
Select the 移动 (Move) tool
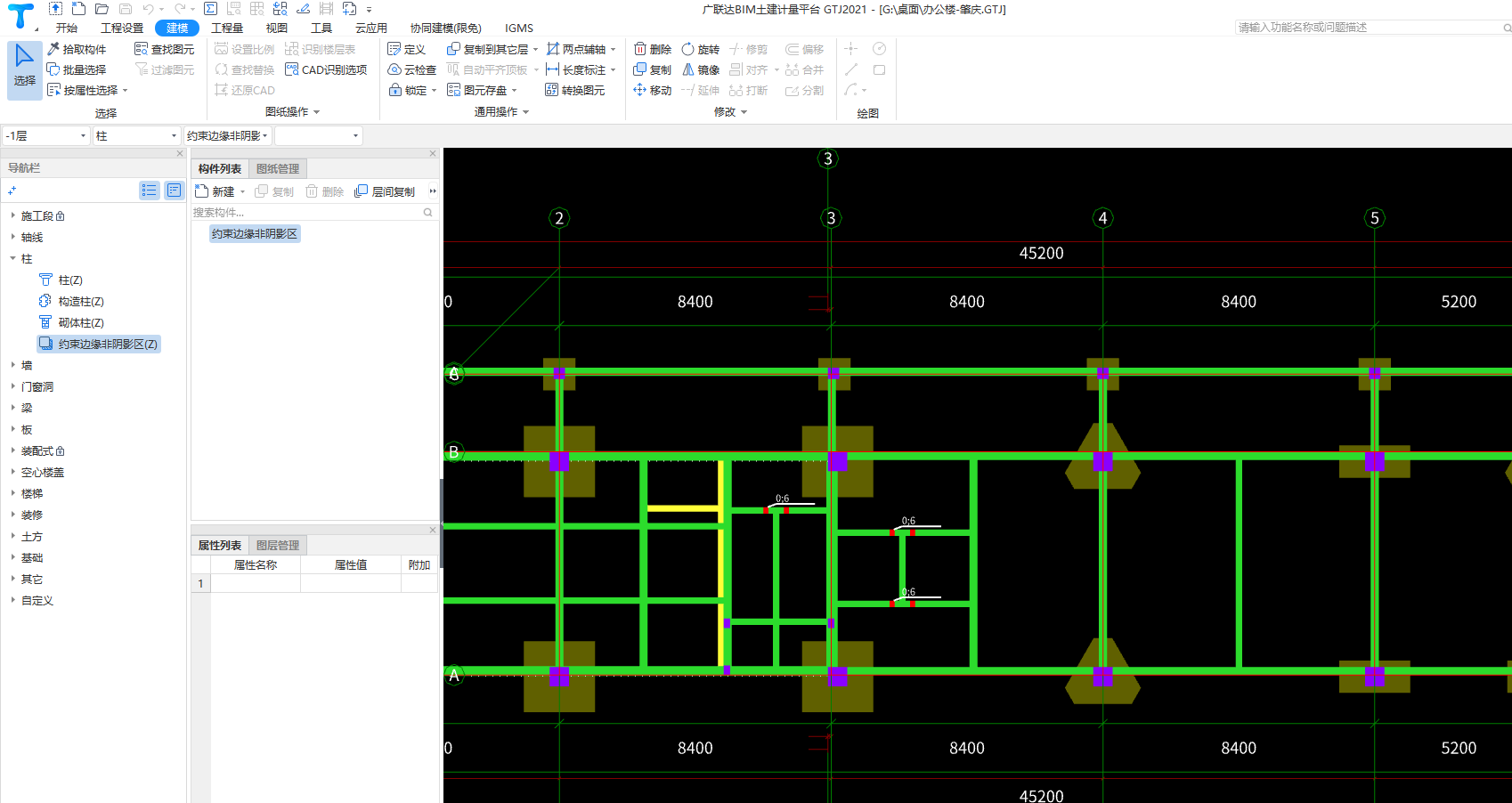click(x=653, y=90)
